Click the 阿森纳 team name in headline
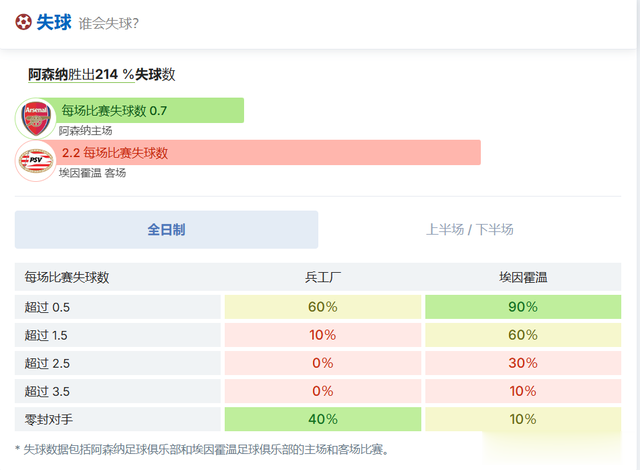Image resolution: width=640 pixels, height=470 pixels. pyautogui.click(x=48, y=74)
